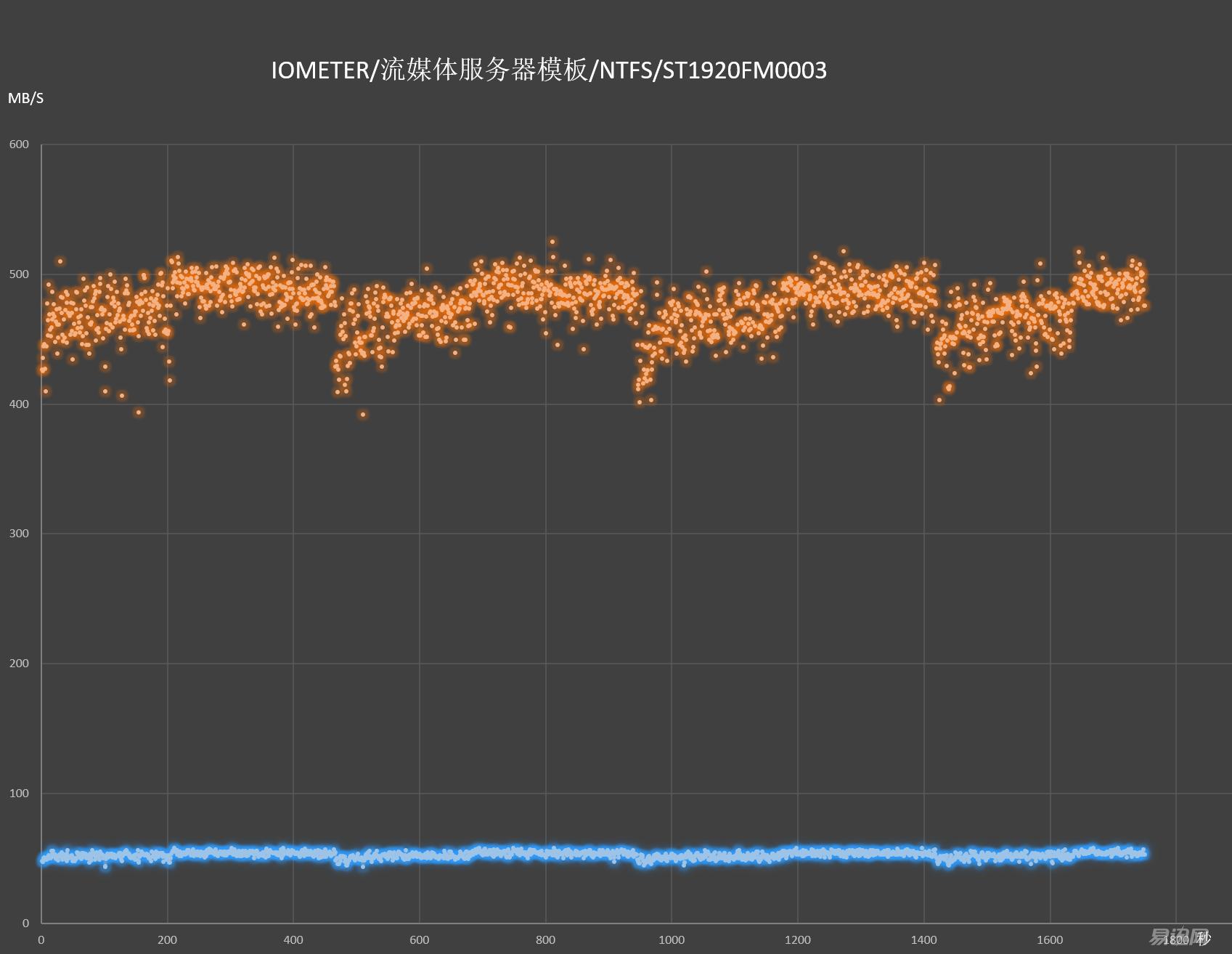Click the x-axis label 200
The image size is (1232, 954).
[x=167, y=940]
